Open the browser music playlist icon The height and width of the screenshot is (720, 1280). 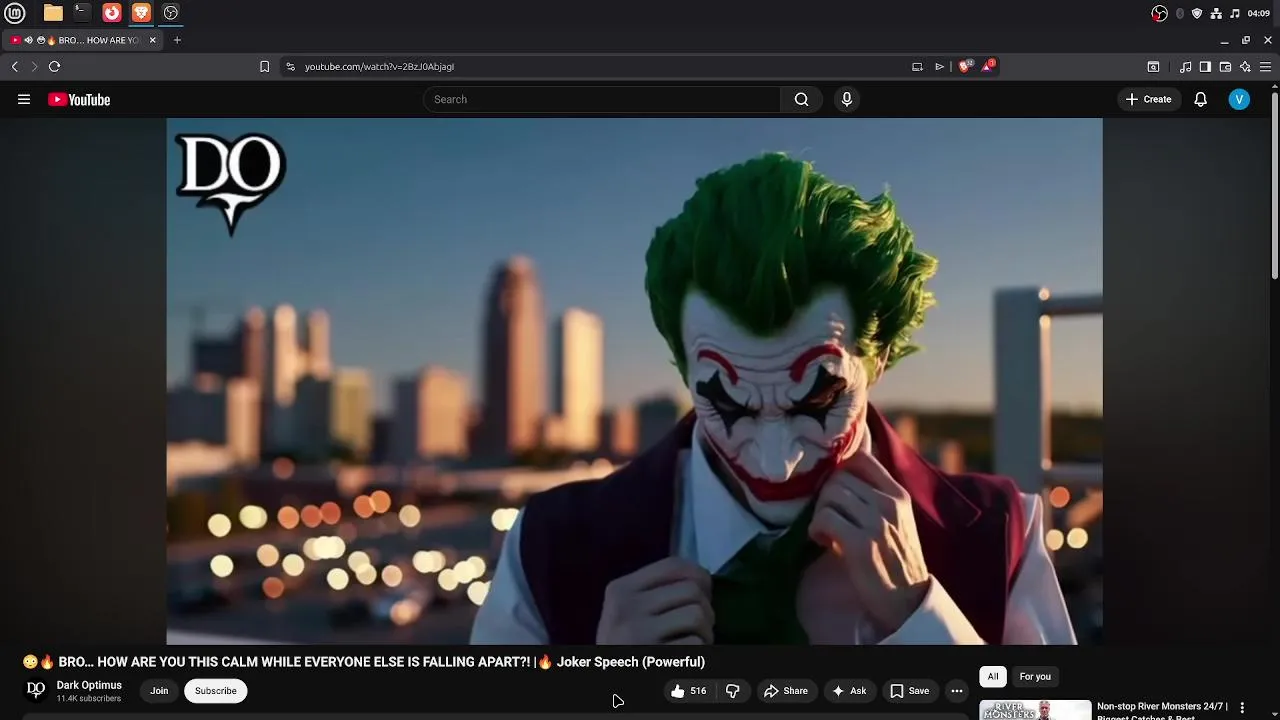point(1185,66)
